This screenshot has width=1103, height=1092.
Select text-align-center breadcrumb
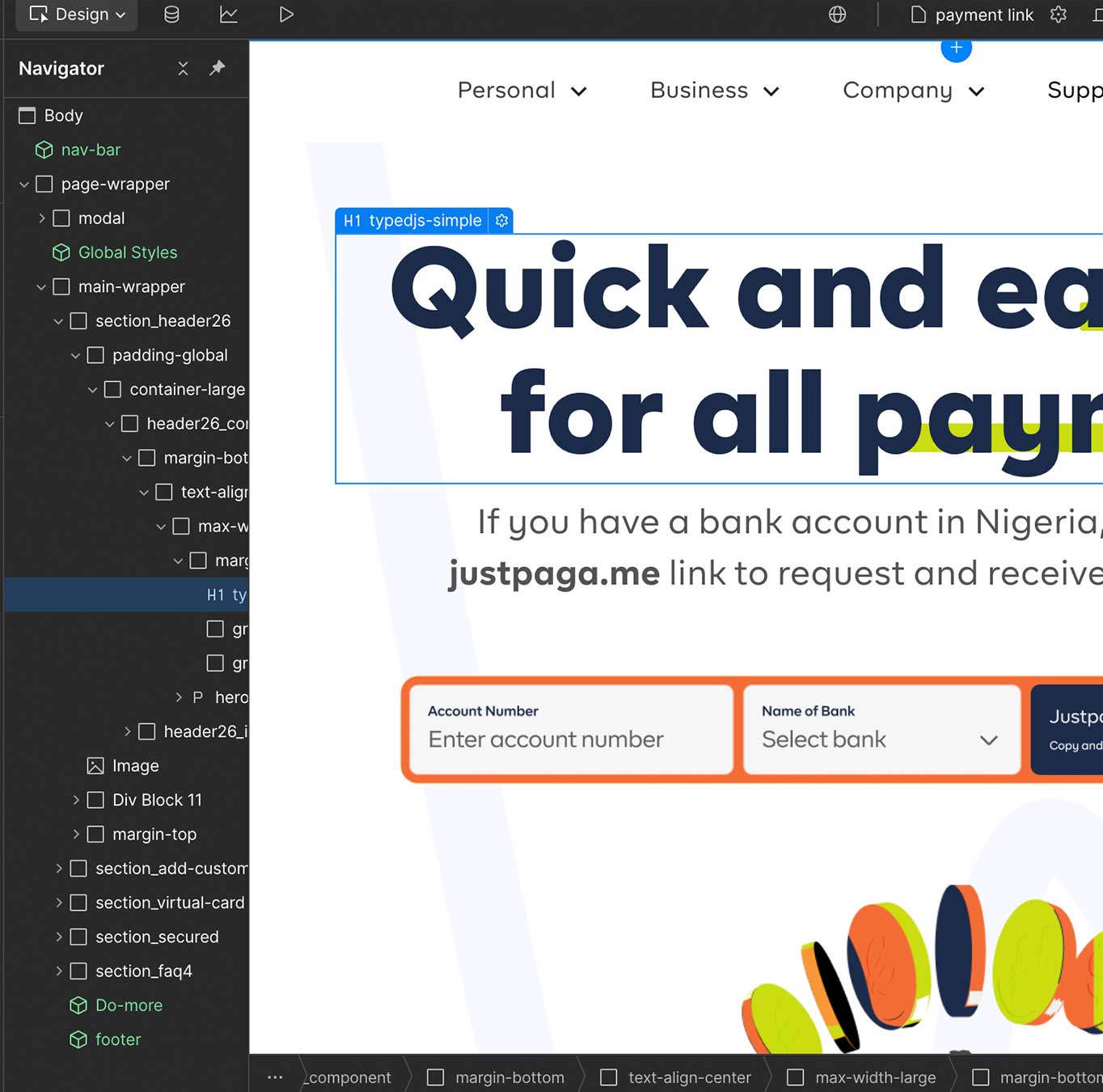click(x=676, y=1077)
